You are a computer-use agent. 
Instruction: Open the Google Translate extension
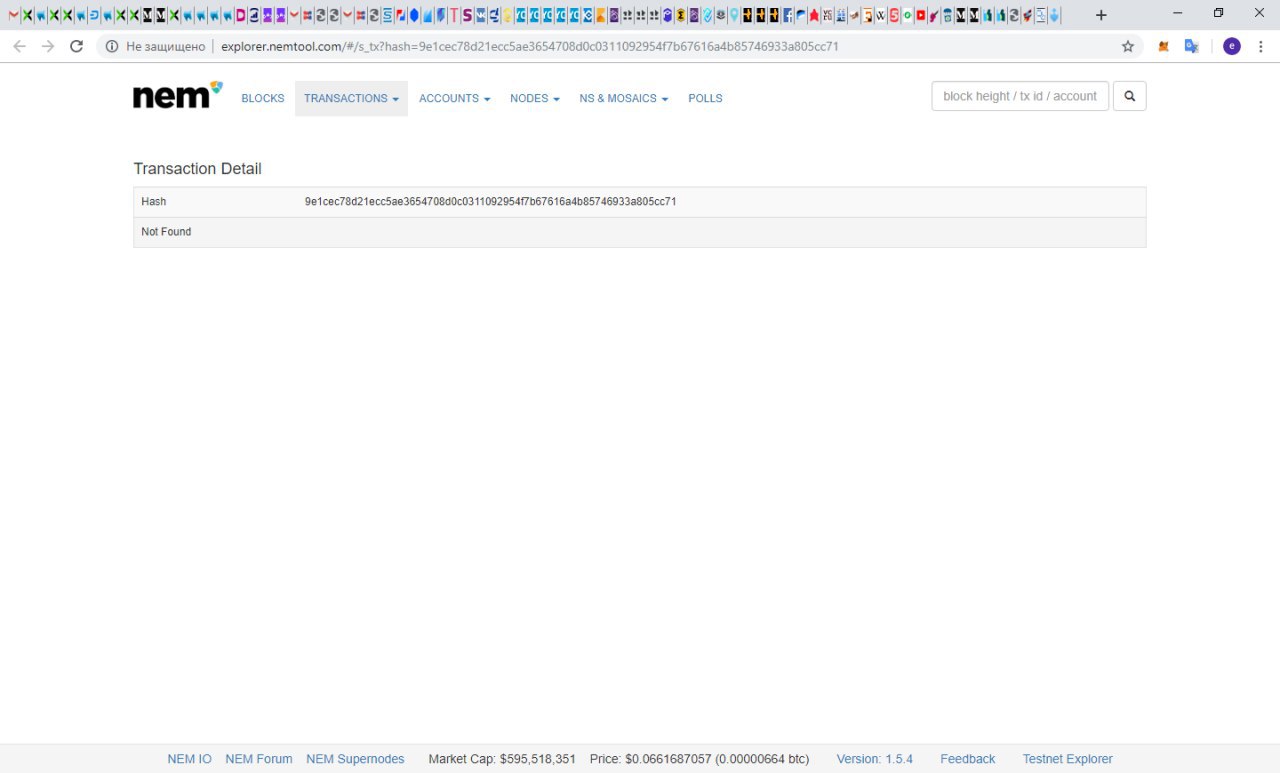pos(1191,46)
